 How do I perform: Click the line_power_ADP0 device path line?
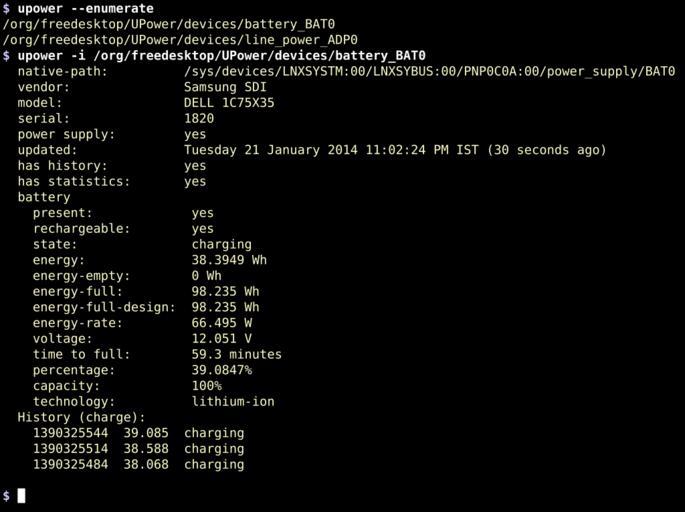[179, 40]
